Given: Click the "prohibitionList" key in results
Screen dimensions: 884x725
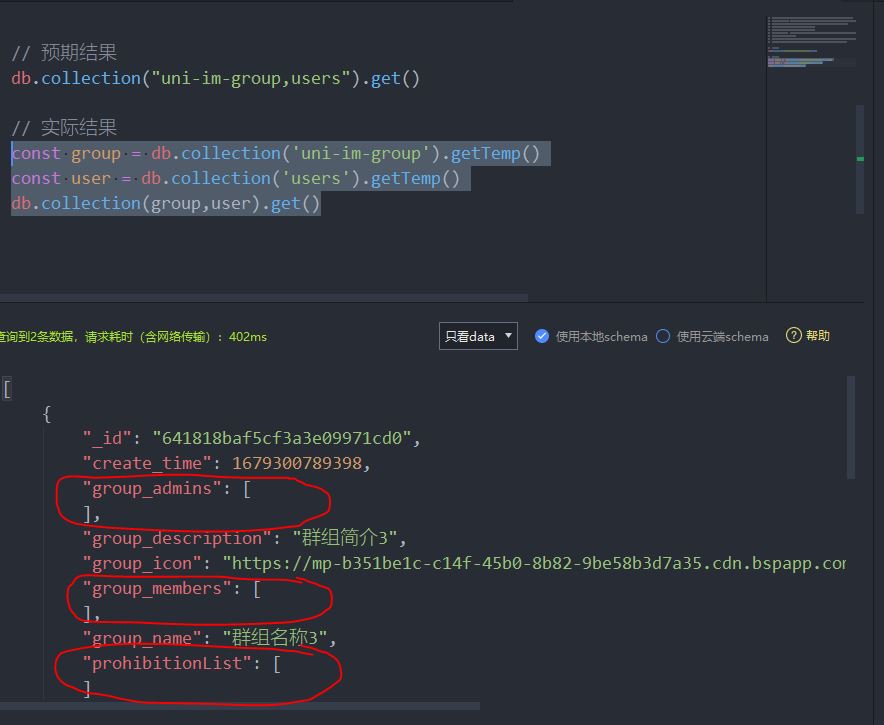Looking at the screenshot, I should [167, 664].
